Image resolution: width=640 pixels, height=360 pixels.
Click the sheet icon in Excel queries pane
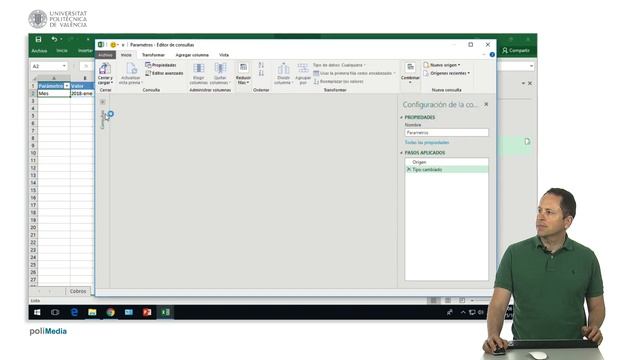tap(527, 142)
